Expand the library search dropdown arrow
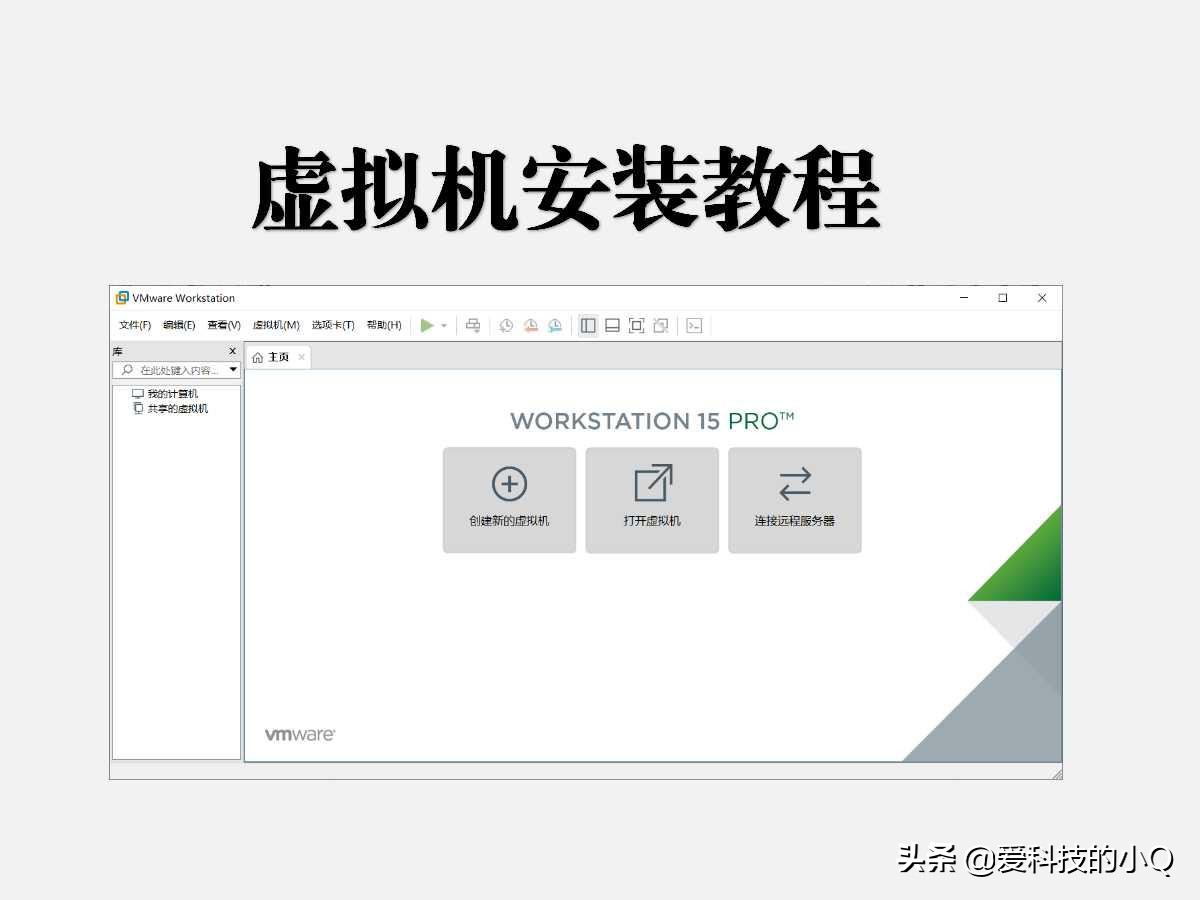The height and width of the screenshot is (900, 1200). click(x=233, y=370)
